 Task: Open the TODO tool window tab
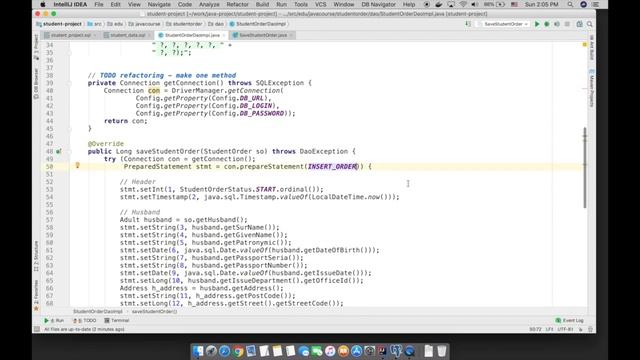[84, 320]
